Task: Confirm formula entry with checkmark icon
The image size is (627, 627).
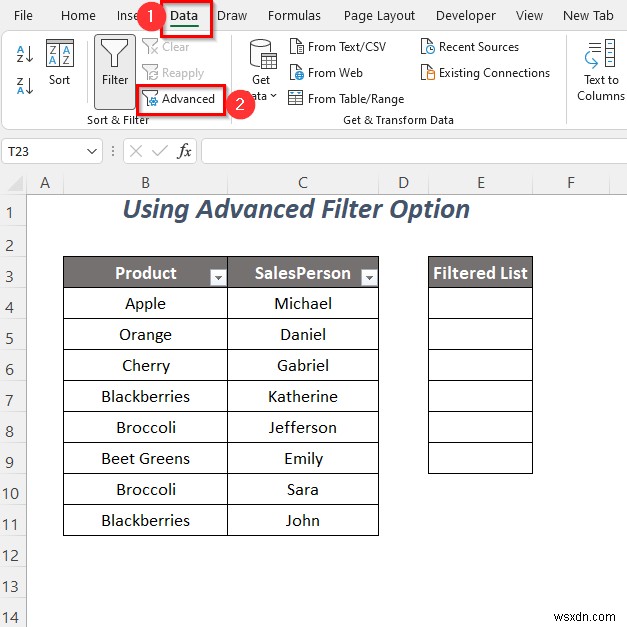Action: (160, 152)
